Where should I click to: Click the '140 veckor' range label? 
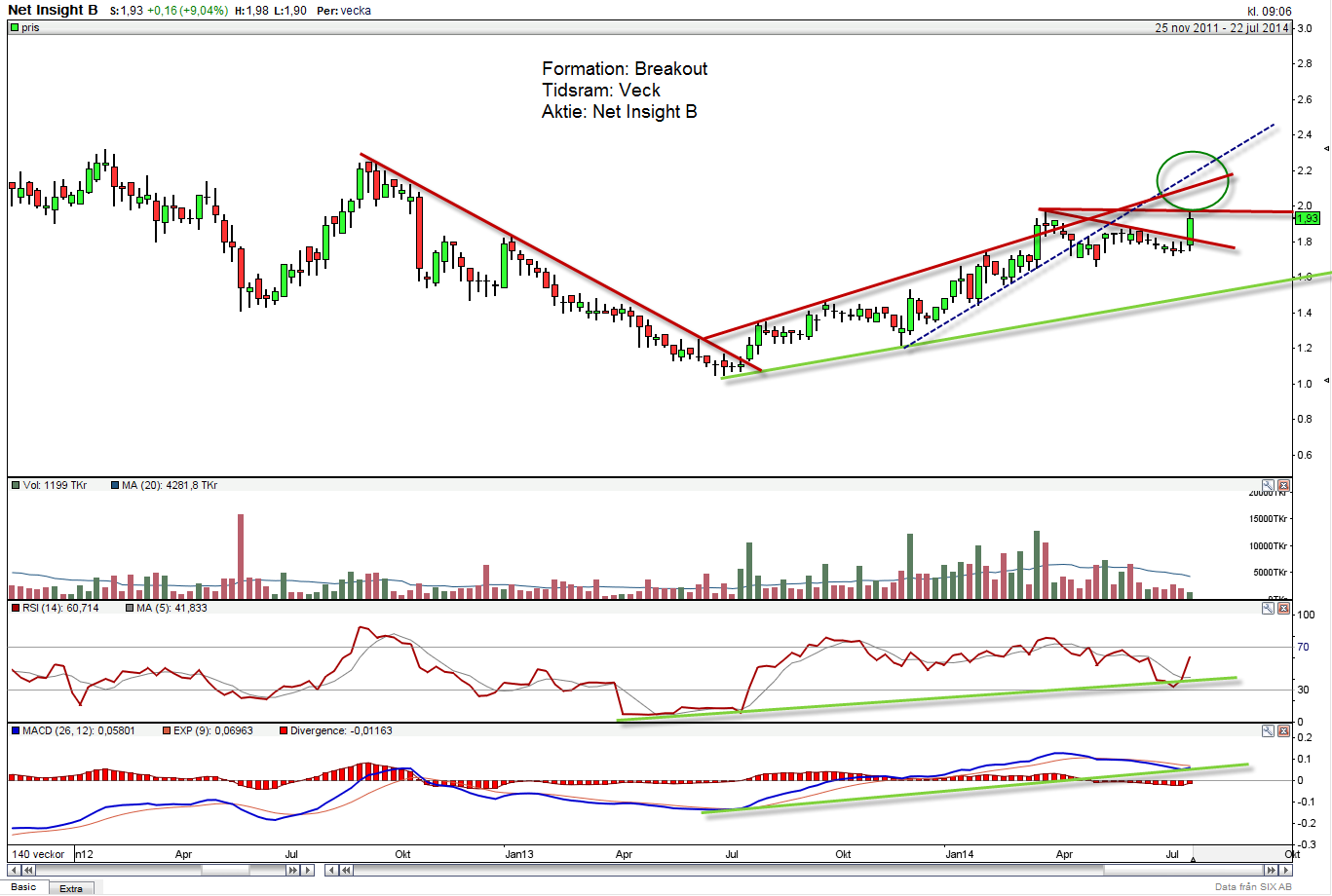pyautogui.click(x=38, y=854)
